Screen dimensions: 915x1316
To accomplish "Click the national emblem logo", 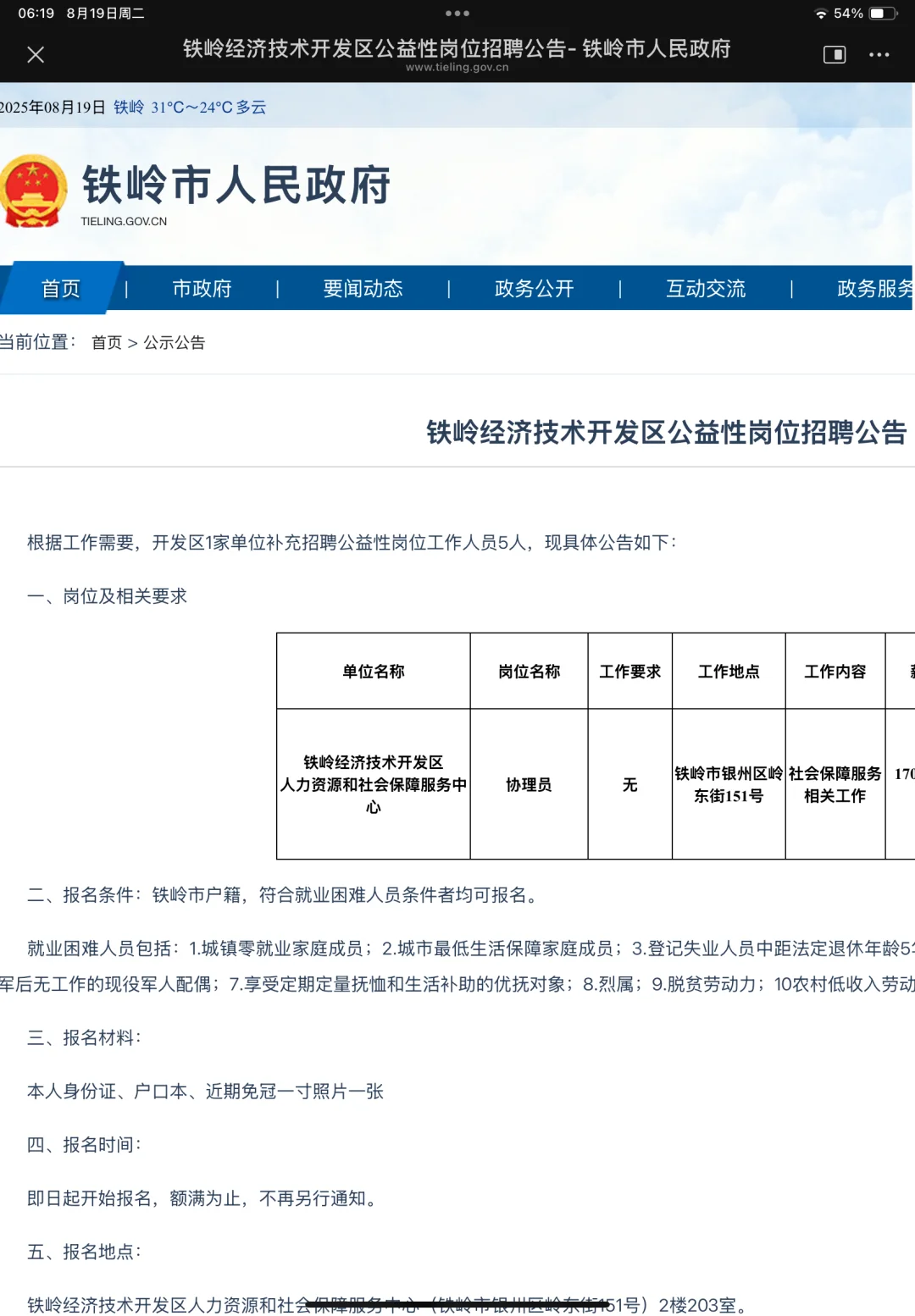I will tap(34, 191).
